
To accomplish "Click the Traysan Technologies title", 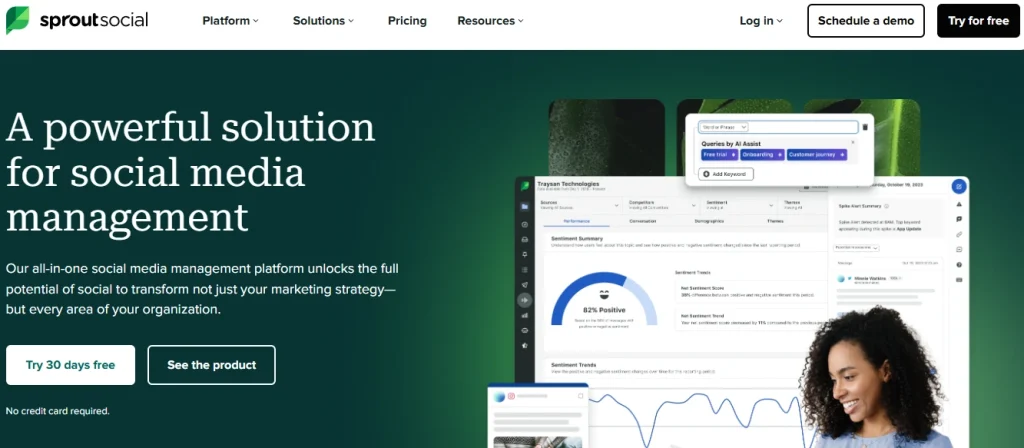I will point(568,184).
